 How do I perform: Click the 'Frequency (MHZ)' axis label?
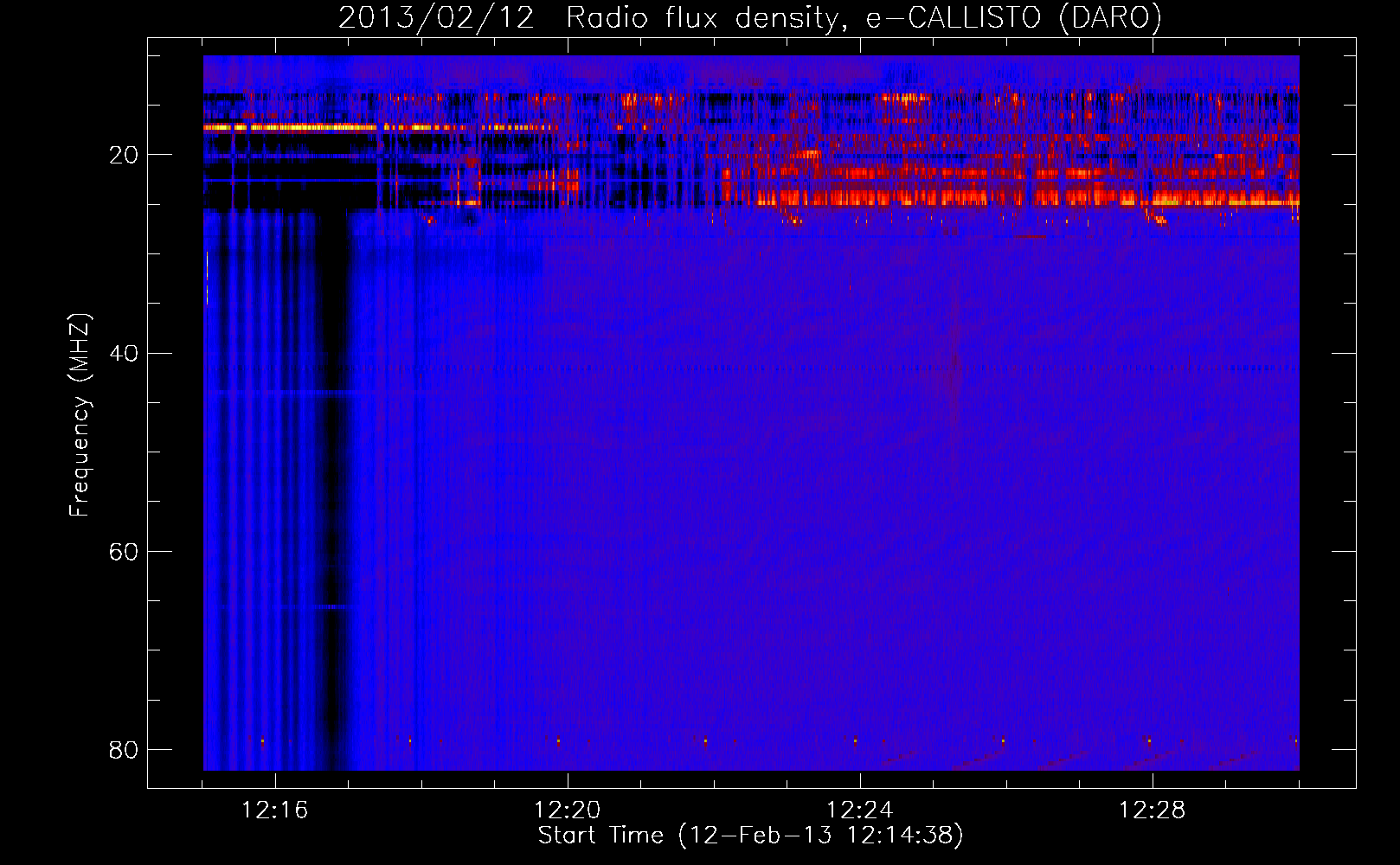click(x=79, y=415)
